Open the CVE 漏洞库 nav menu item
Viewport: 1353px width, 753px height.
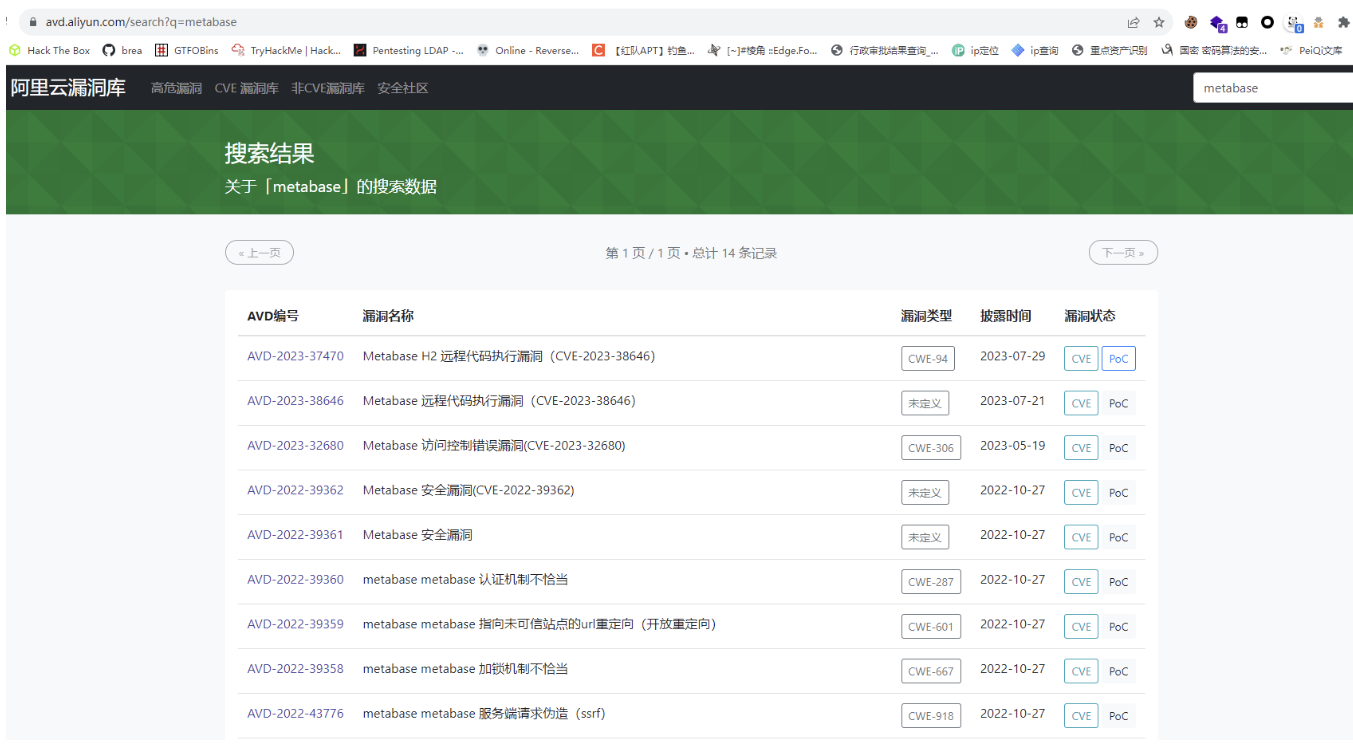pyautogui.click(x=246, y=88)
